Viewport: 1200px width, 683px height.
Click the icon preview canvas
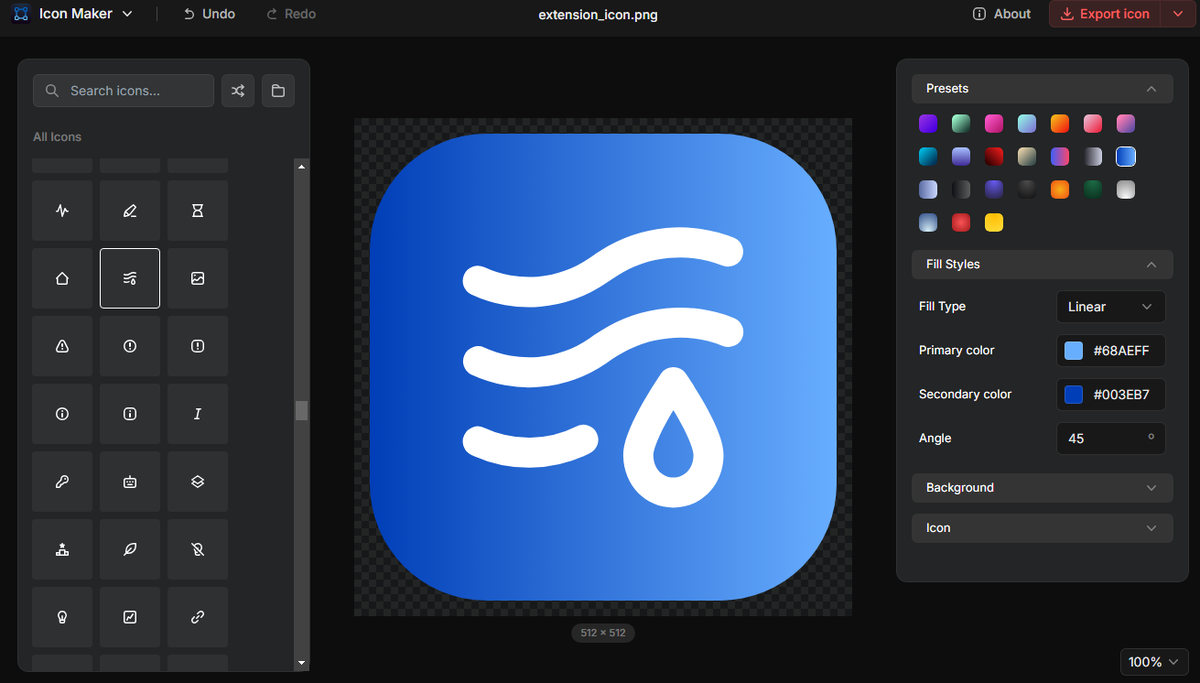click(x=603, y=367)
